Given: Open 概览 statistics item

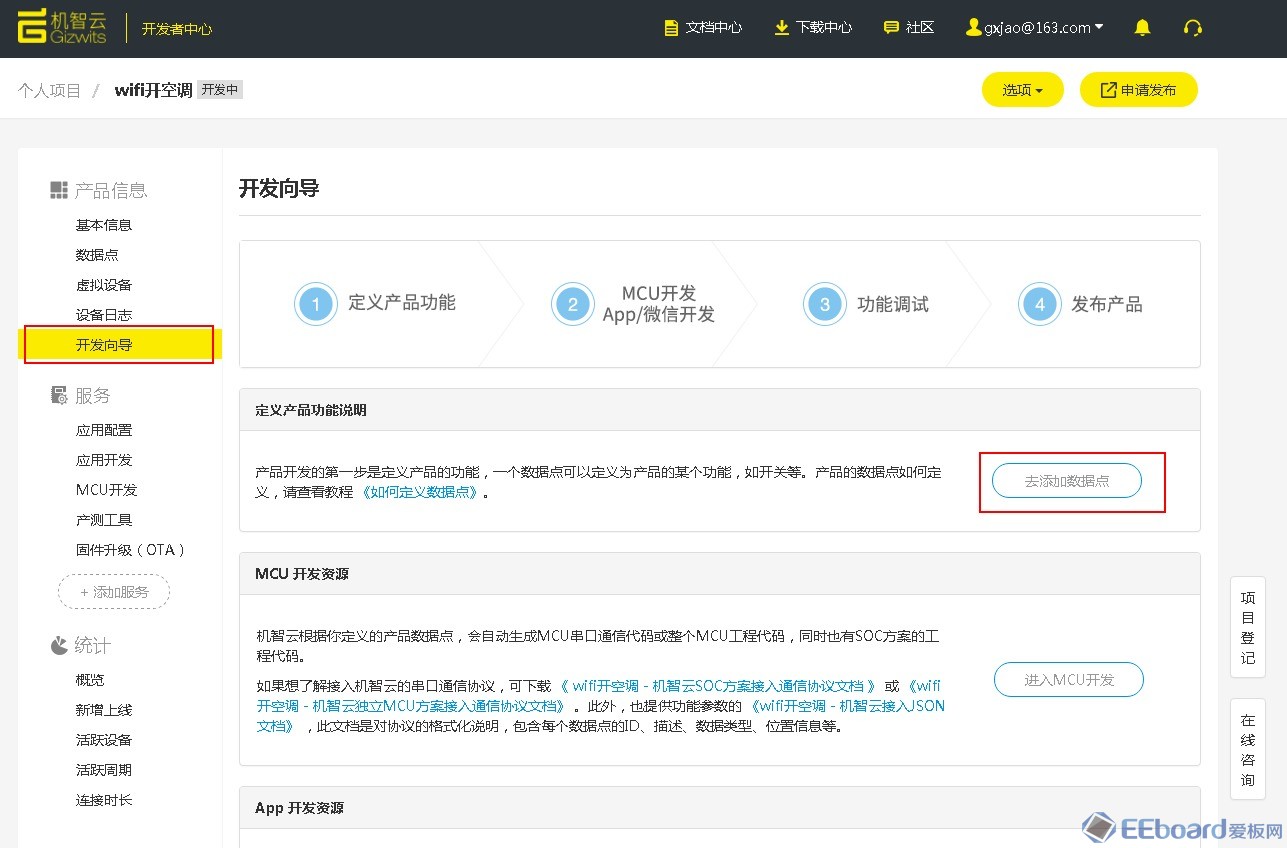Looking at the screenshot, I should (x=90, y=680).
